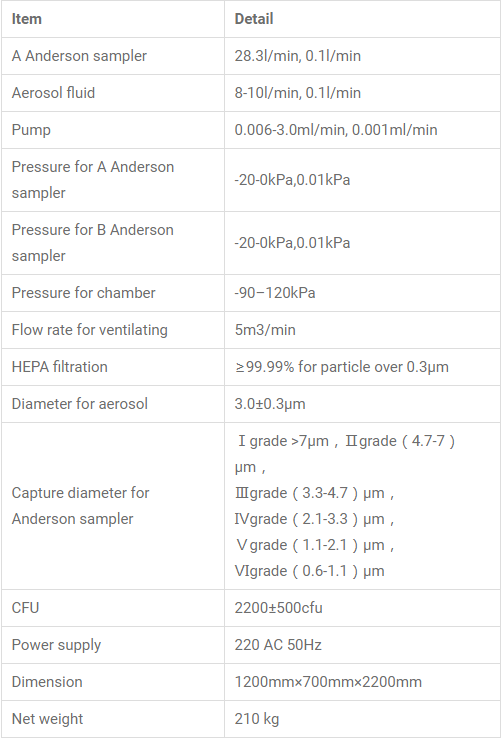502x738 pixels.
Task: Select the A Anderson sampler row label
Action: pos(79,56)
